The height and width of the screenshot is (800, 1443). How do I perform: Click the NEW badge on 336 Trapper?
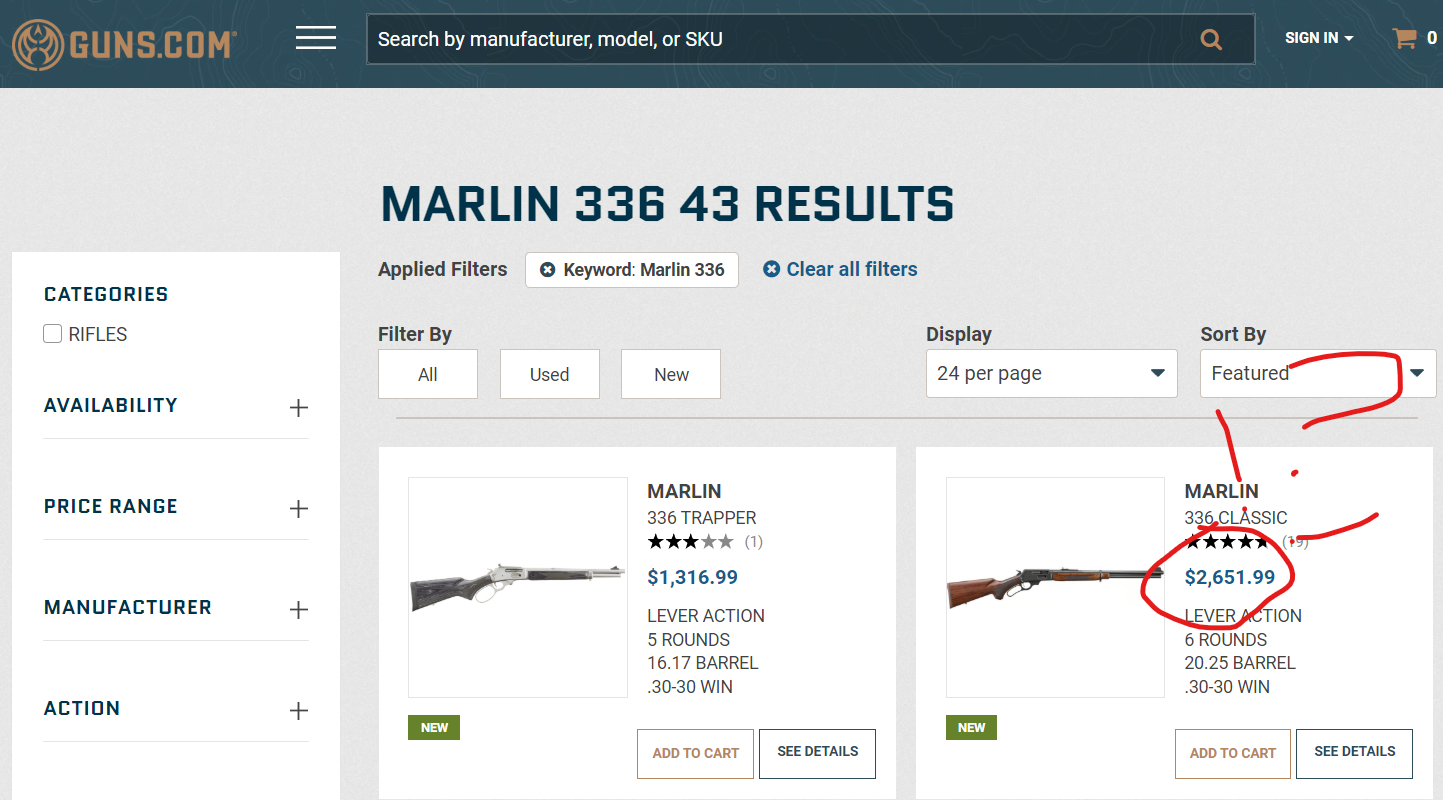(434, 727)
